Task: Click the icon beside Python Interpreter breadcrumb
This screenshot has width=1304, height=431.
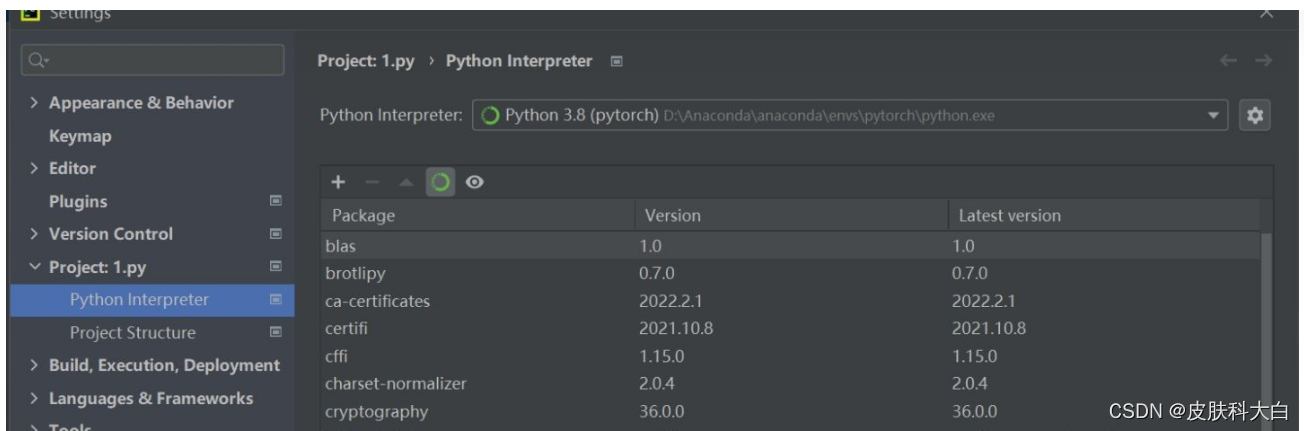Action: (616, 62)
